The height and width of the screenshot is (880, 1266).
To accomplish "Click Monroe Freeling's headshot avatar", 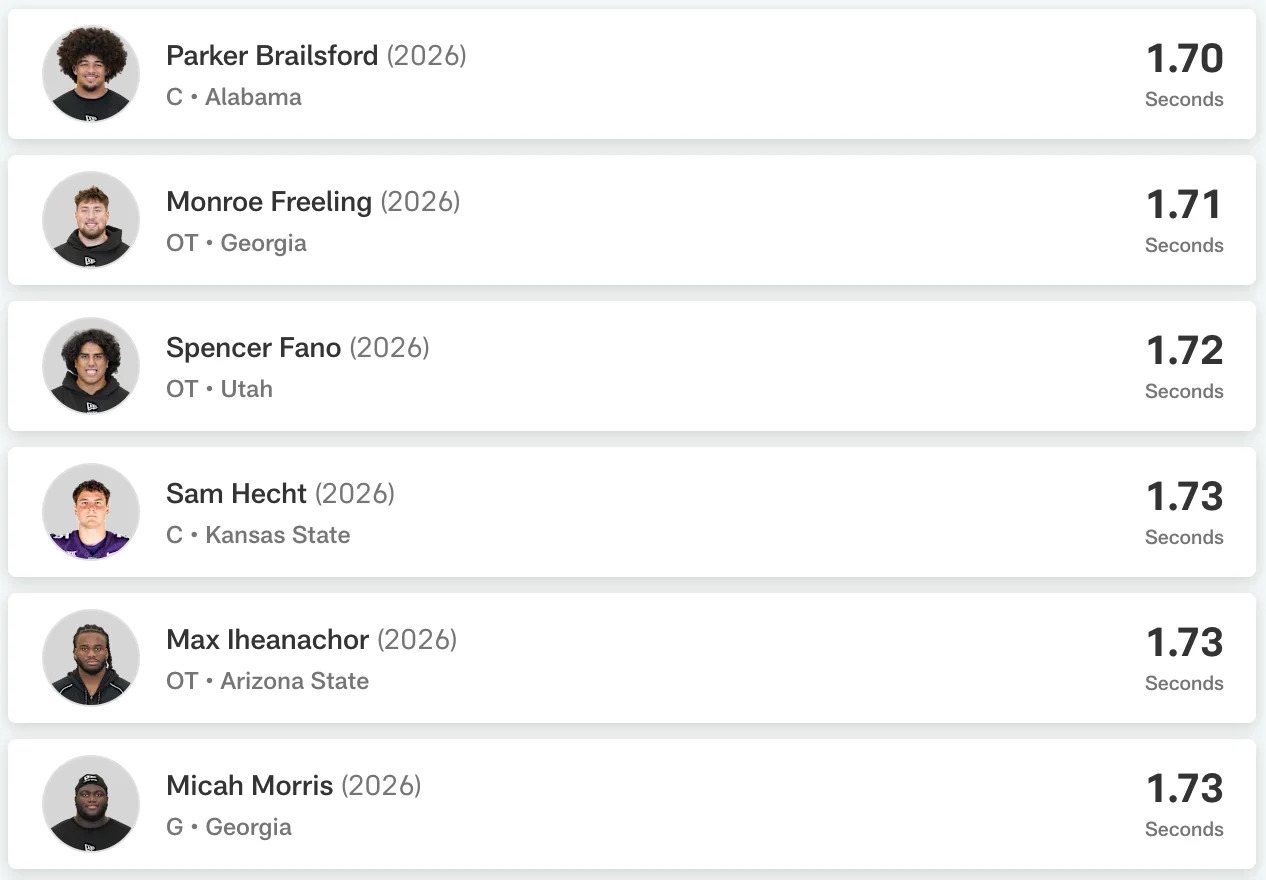I will pyautogui.click(x=91, y=220).
